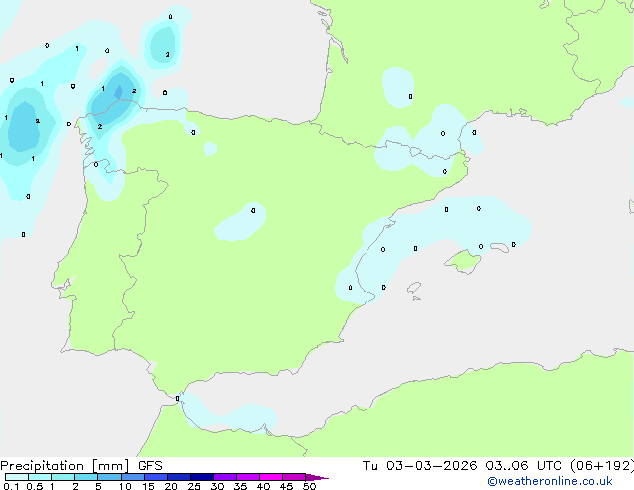Viewport: 634px width, 490px height.
Task: Select the 5–10 mm legend color swatch
Action: click(x=109, y=477)
